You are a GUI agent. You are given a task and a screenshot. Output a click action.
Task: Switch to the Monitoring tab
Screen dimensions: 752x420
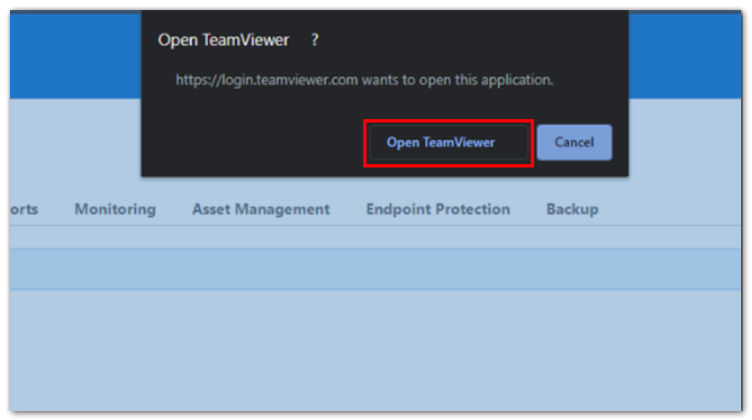click(x=115, y=209)
